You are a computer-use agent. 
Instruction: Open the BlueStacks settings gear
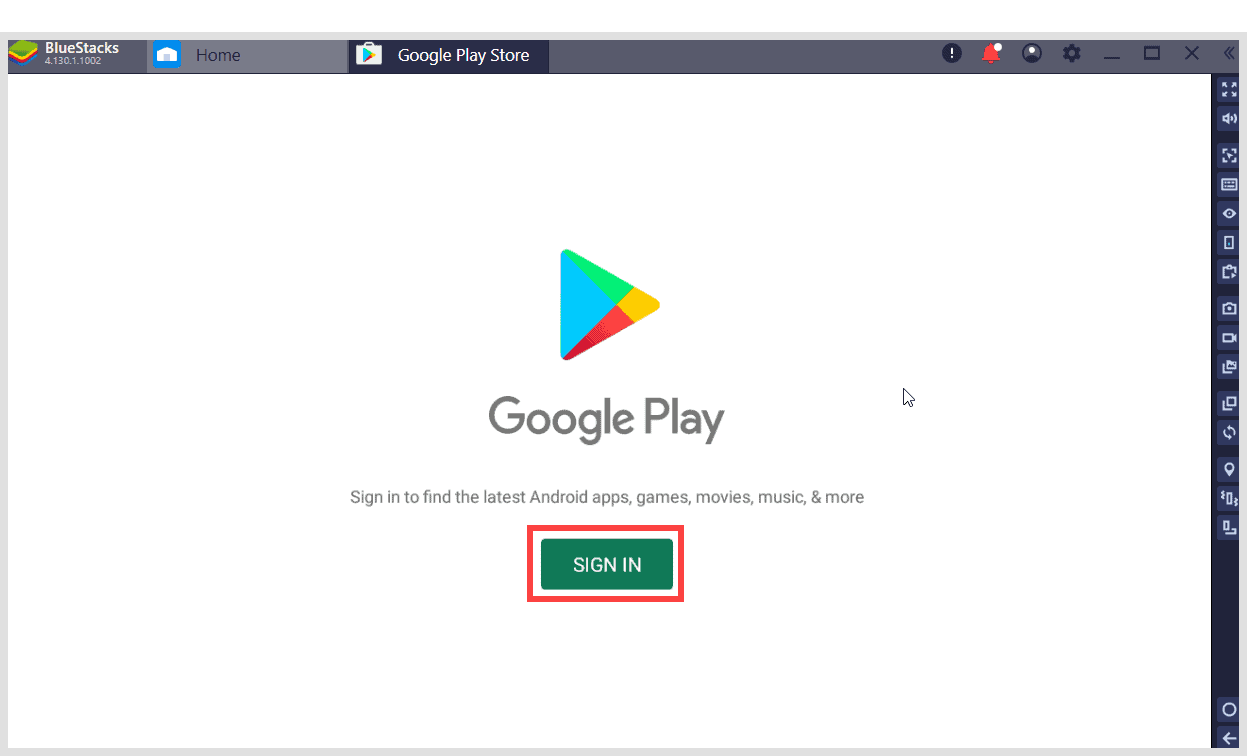coord(1072,54)
